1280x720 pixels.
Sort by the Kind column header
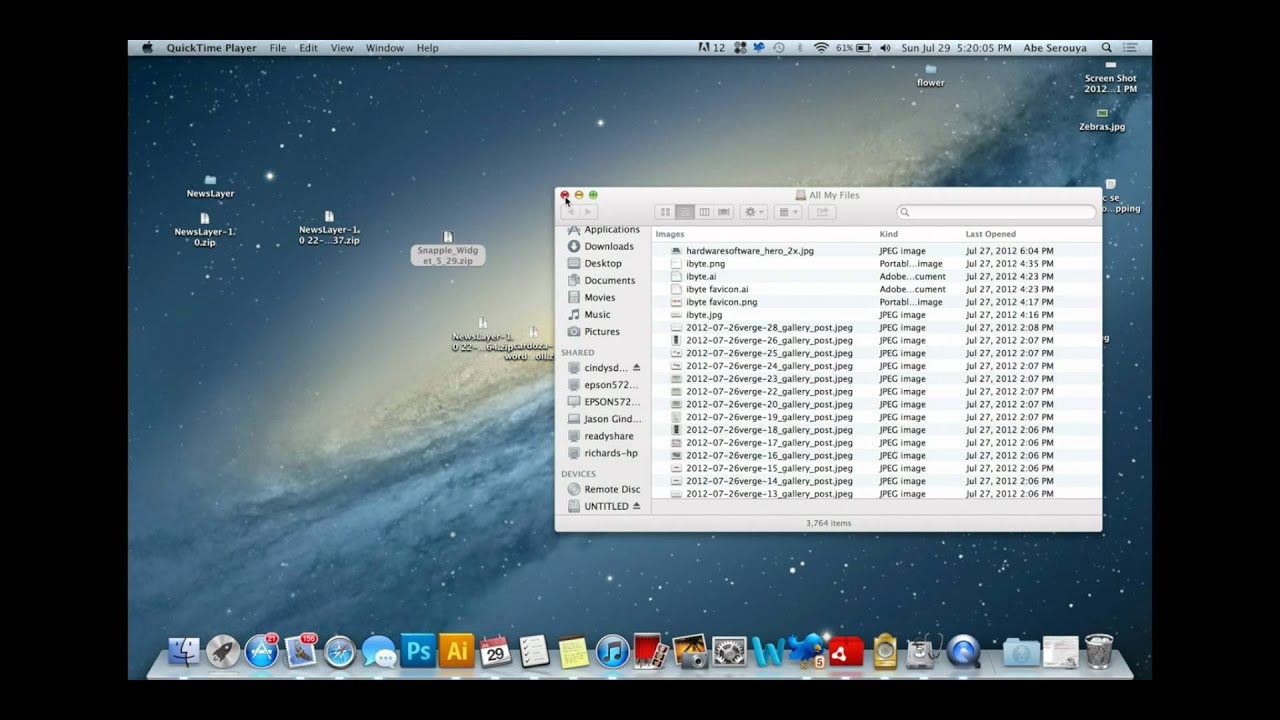pyautogui.click(x=889, y=234)
